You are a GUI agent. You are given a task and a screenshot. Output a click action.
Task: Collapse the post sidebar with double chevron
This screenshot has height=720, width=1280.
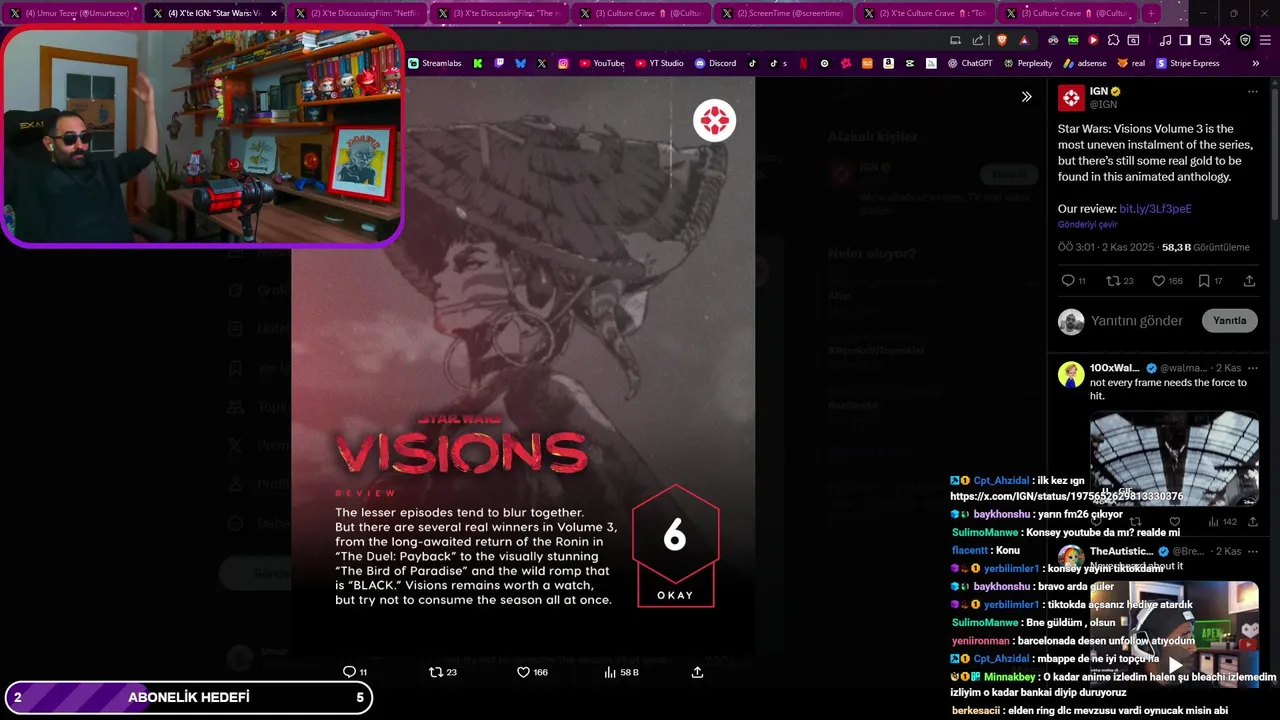[x=1026, y=97]
